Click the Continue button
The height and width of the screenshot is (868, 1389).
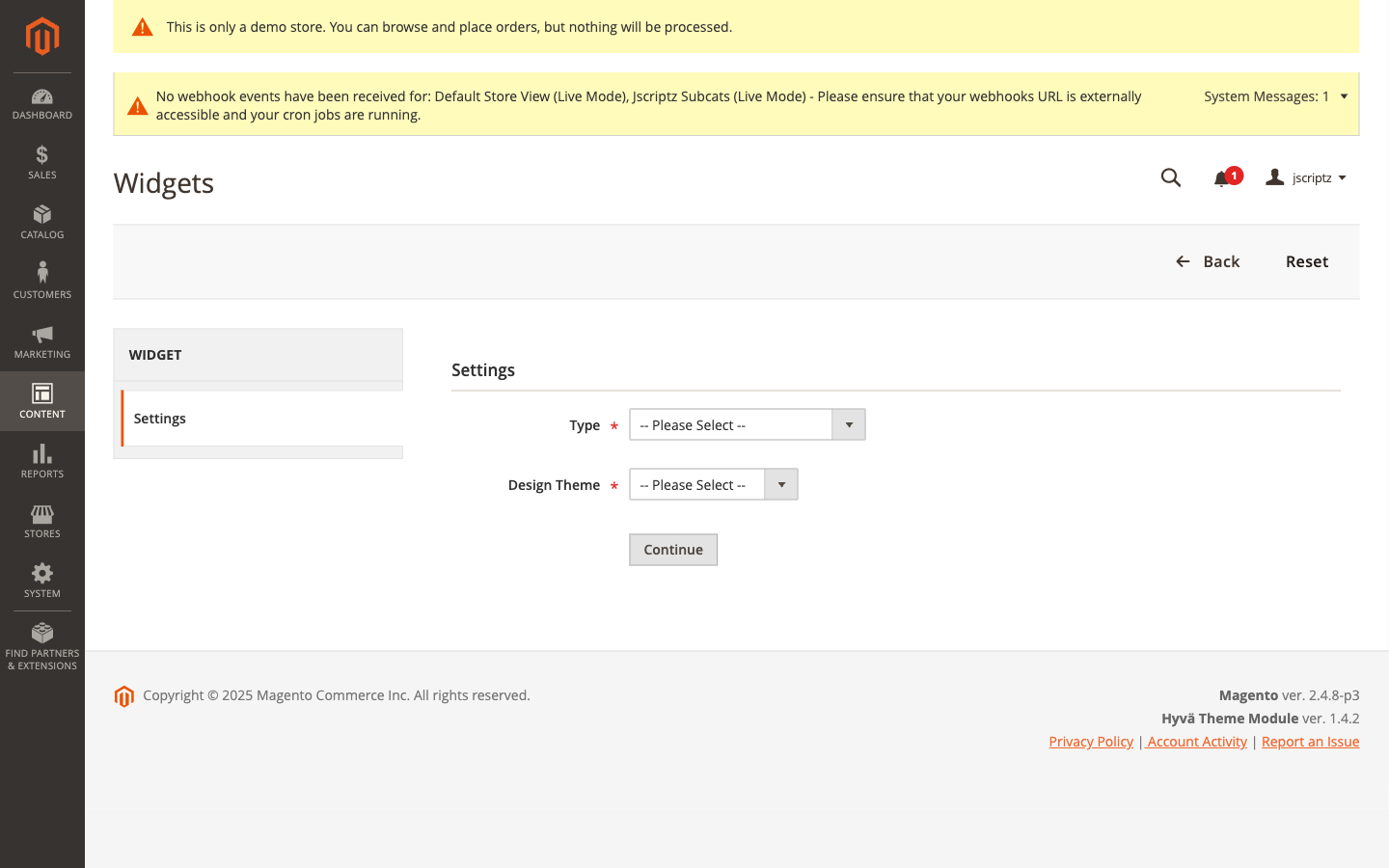672,549
